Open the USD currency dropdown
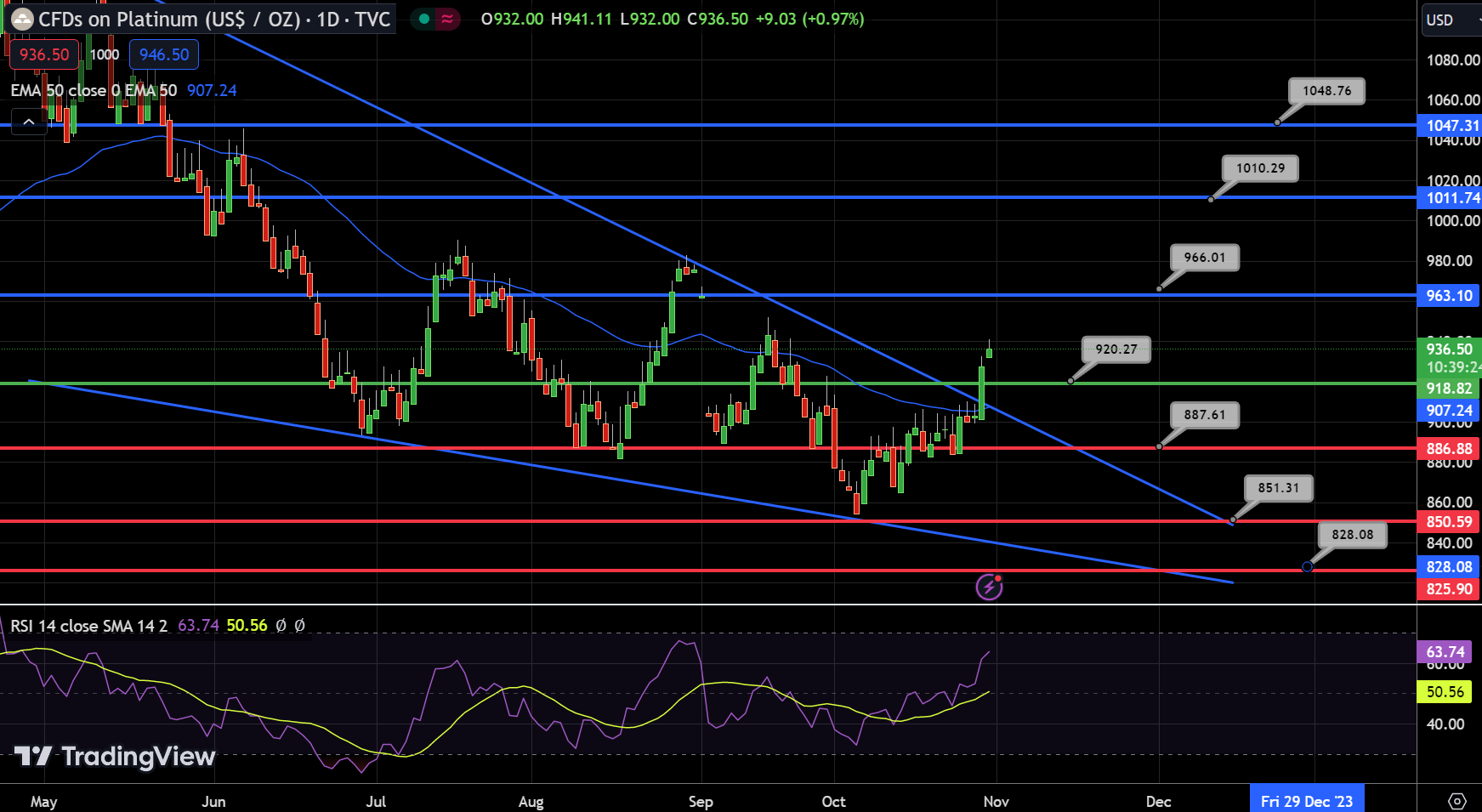The image size is (1482, 812). pyautogui.click(x=1445, y=20)
